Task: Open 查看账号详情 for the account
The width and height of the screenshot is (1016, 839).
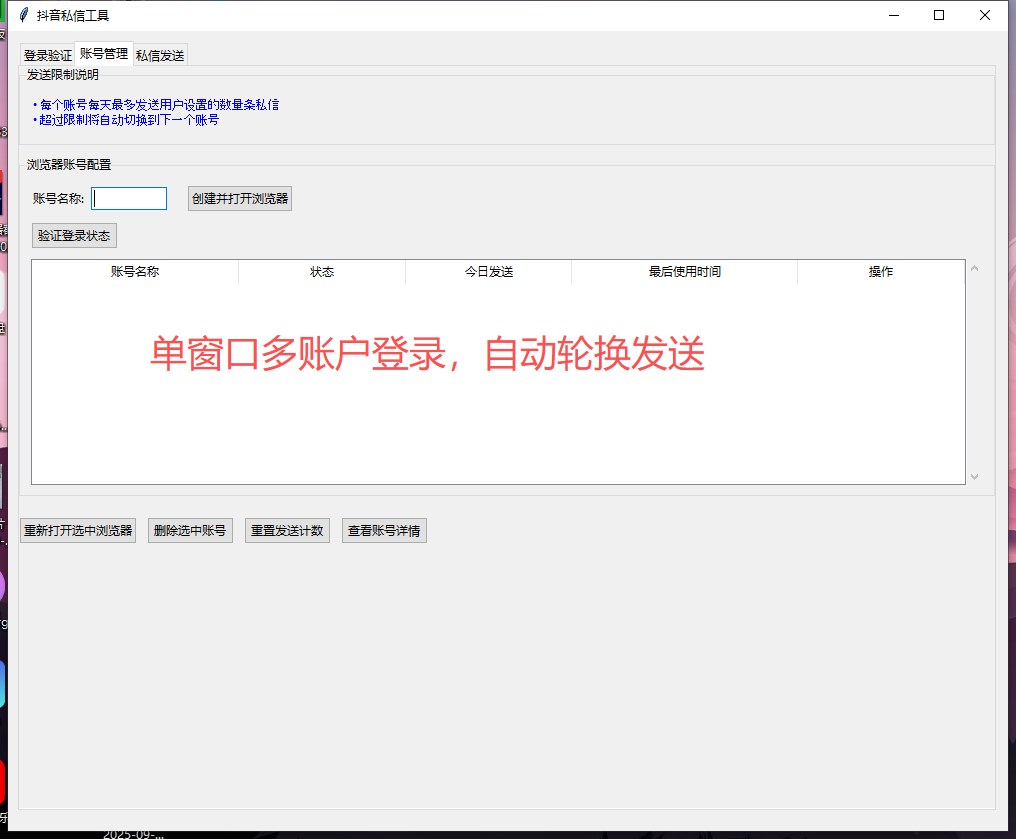Action: point(384,531)
